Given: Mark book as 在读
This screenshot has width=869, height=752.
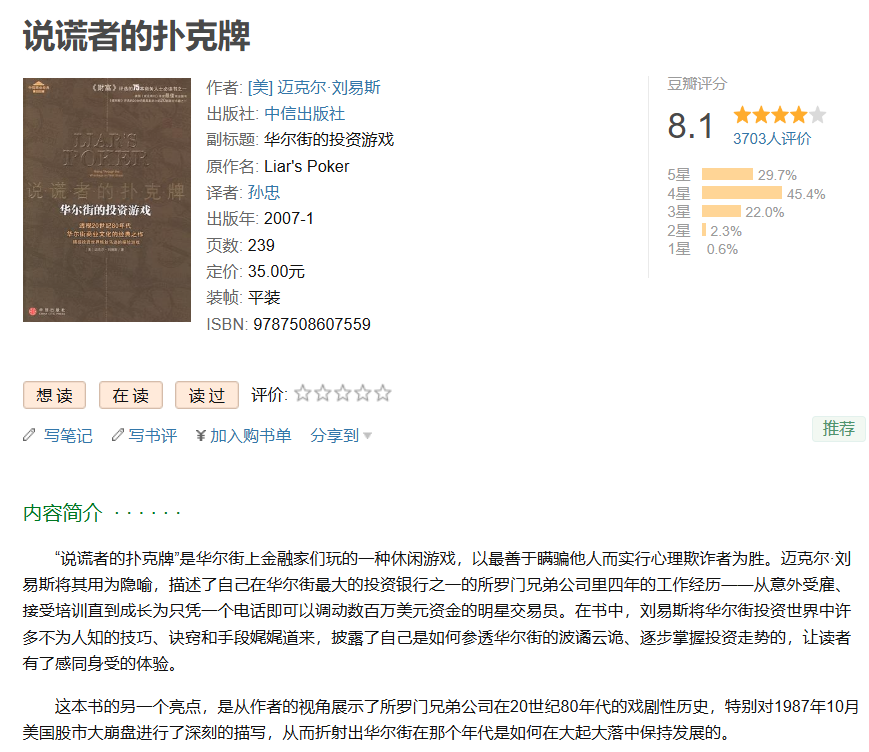Looking at the screenshot, I should tap(131, 395).
